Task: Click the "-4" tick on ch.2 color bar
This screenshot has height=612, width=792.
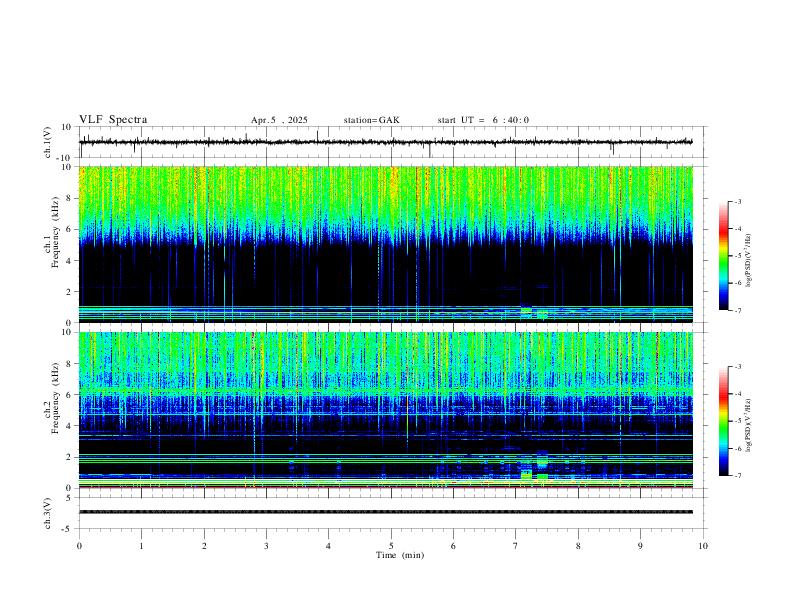Action: coord(737,394)
